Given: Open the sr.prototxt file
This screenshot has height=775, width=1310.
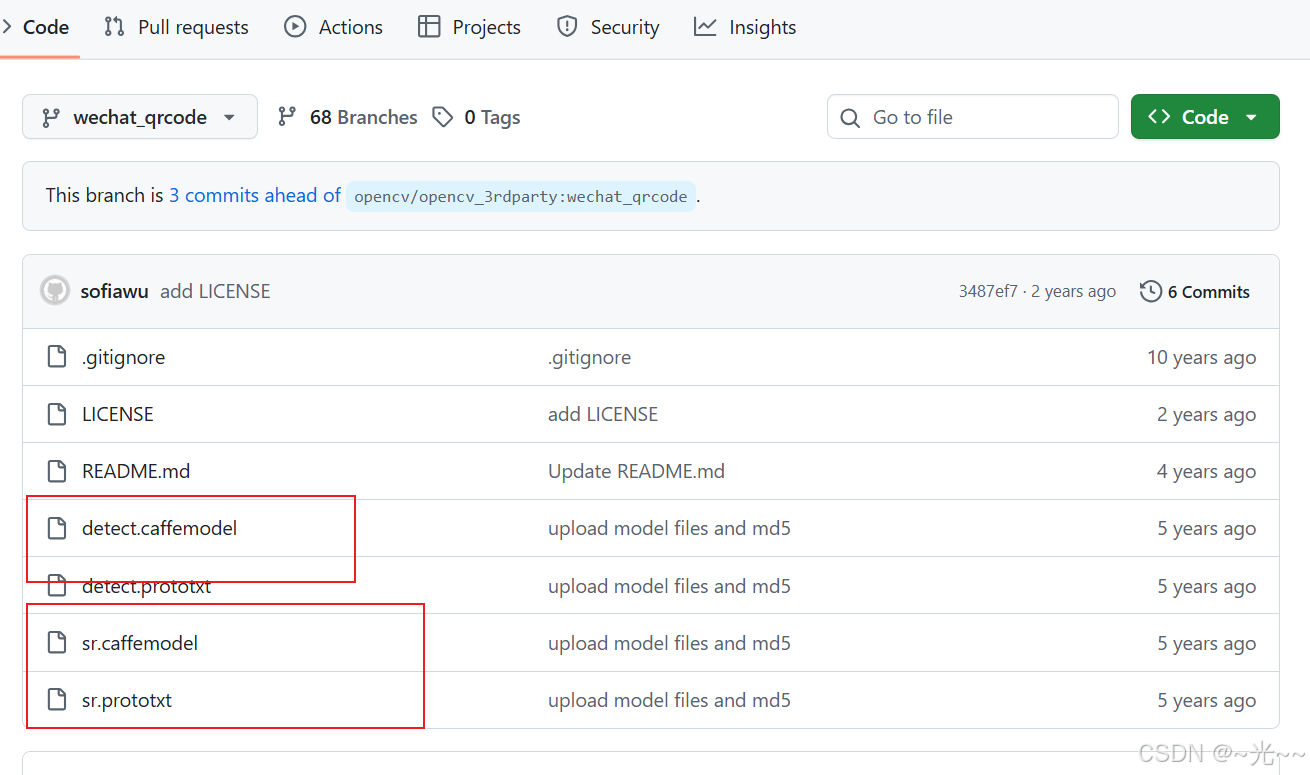Looking at the screenshot, I should click(x=127, y=700).
